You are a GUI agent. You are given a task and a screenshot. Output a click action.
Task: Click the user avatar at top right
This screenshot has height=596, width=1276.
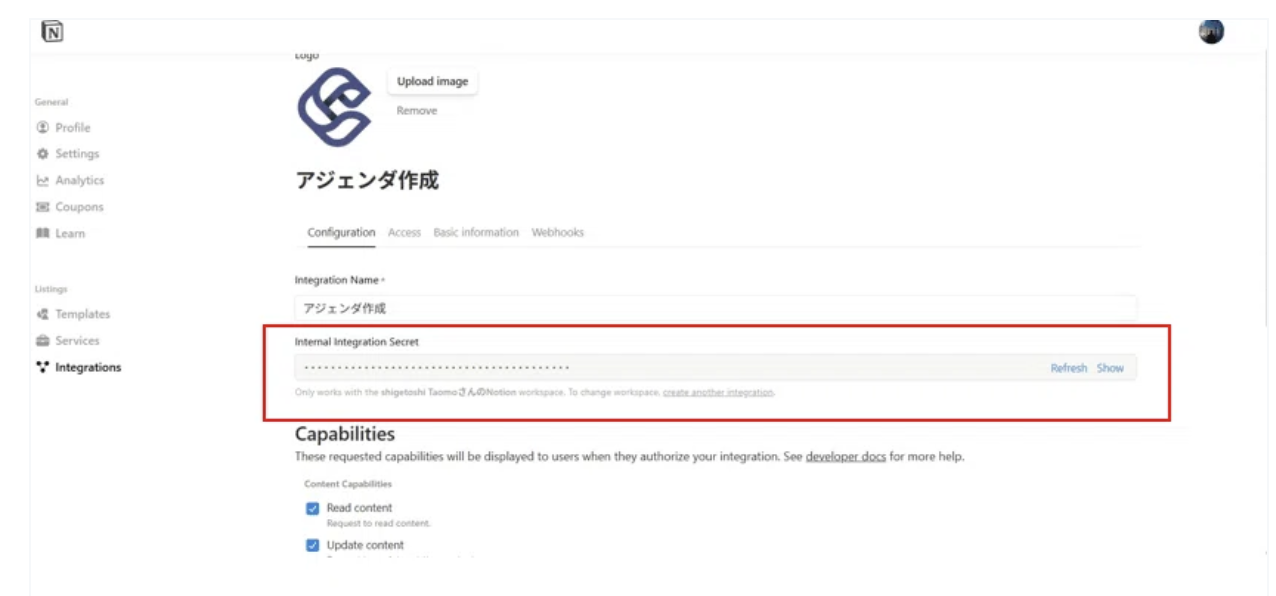coord(1211,32)
